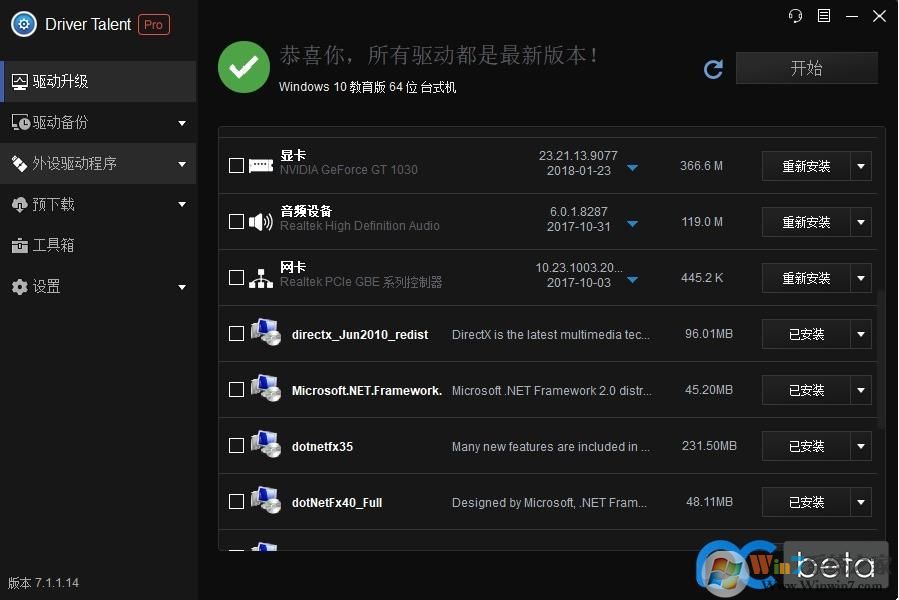Select the Realtek High Definition Audio checkbox
This screenshot has height=600, width=899.
236,221
